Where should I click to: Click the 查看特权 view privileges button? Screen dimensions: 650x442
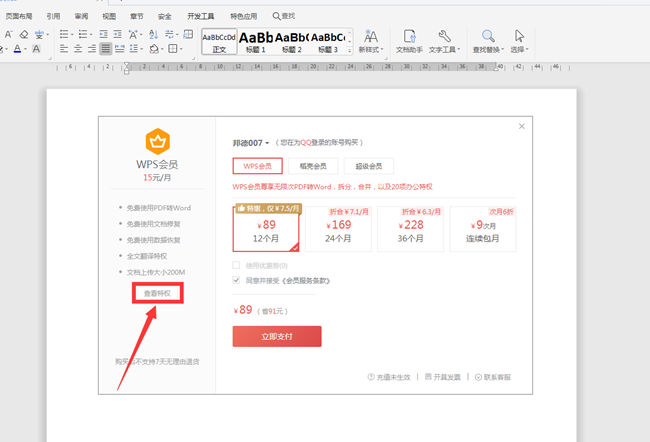click(157, 294)
